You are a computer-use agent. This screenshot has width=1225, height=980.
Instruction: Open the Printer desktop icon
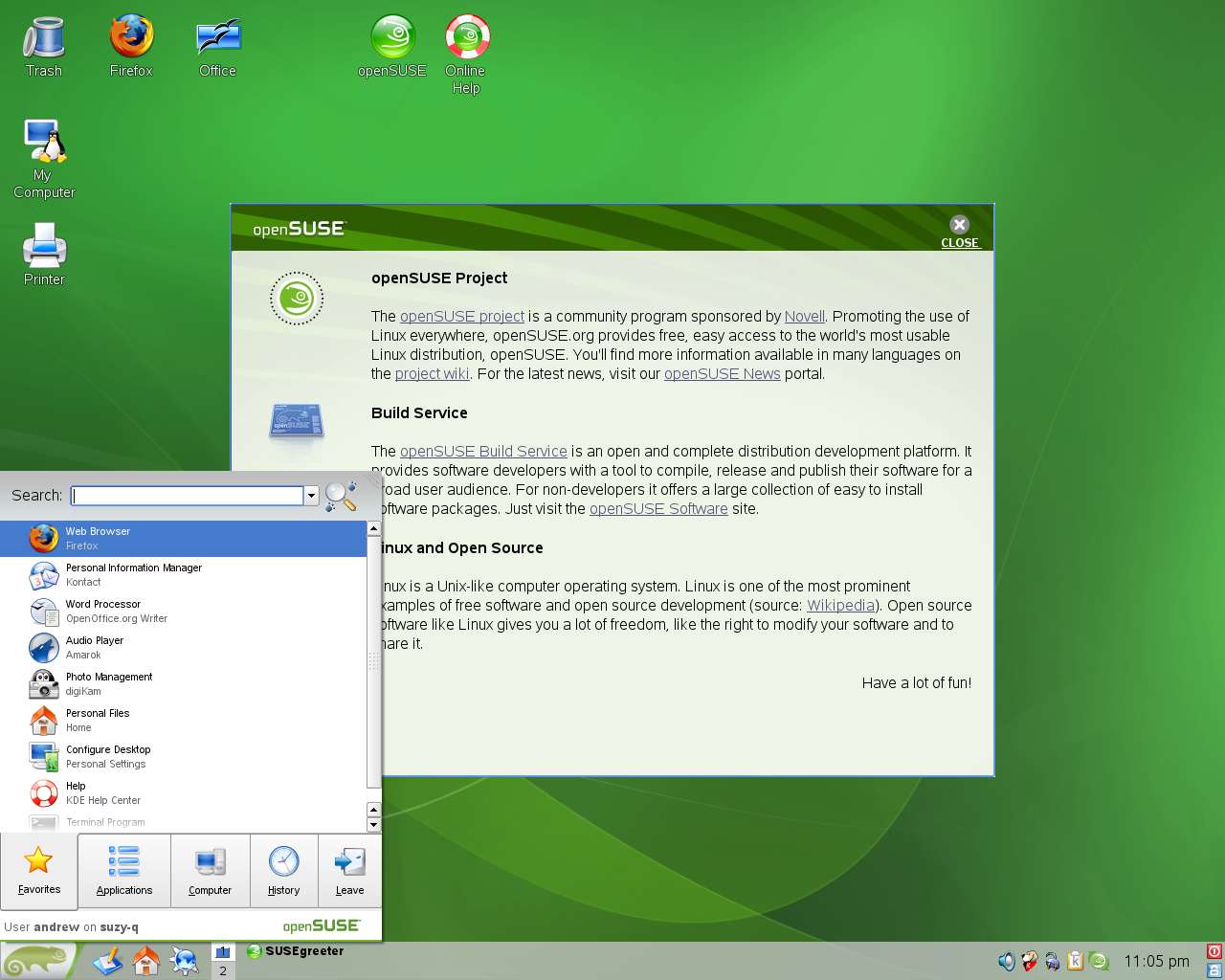(x=44, y=255)
